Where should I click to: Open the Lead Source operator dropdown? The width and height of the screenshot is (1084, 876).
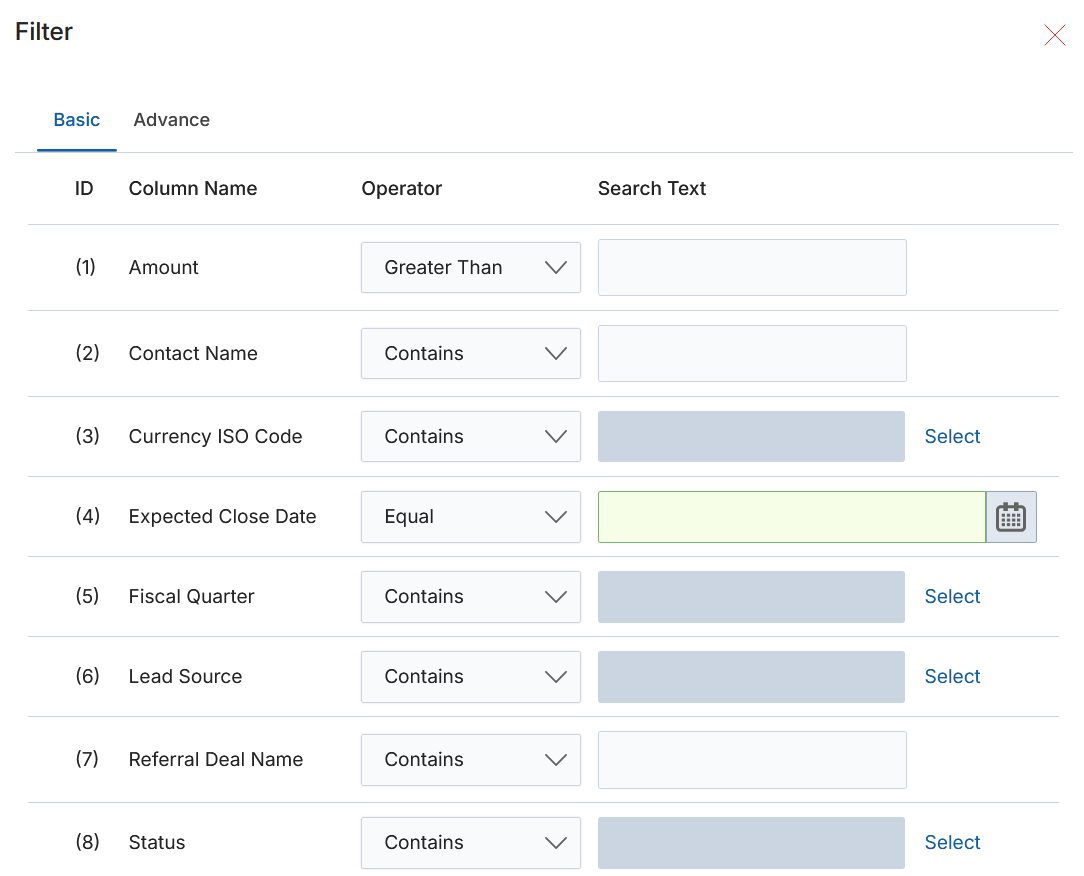(471, 677)
